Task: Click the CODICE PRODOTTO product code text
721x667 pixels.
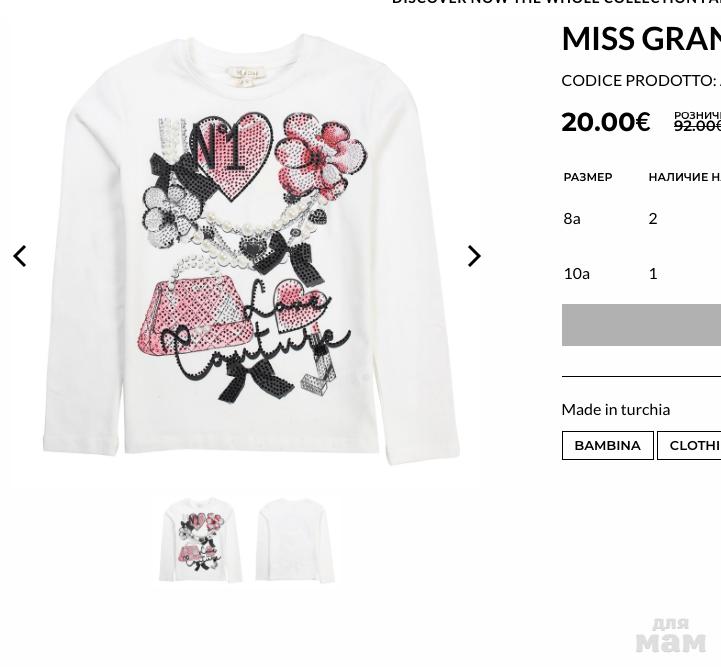Action: [x=641, y=80]
